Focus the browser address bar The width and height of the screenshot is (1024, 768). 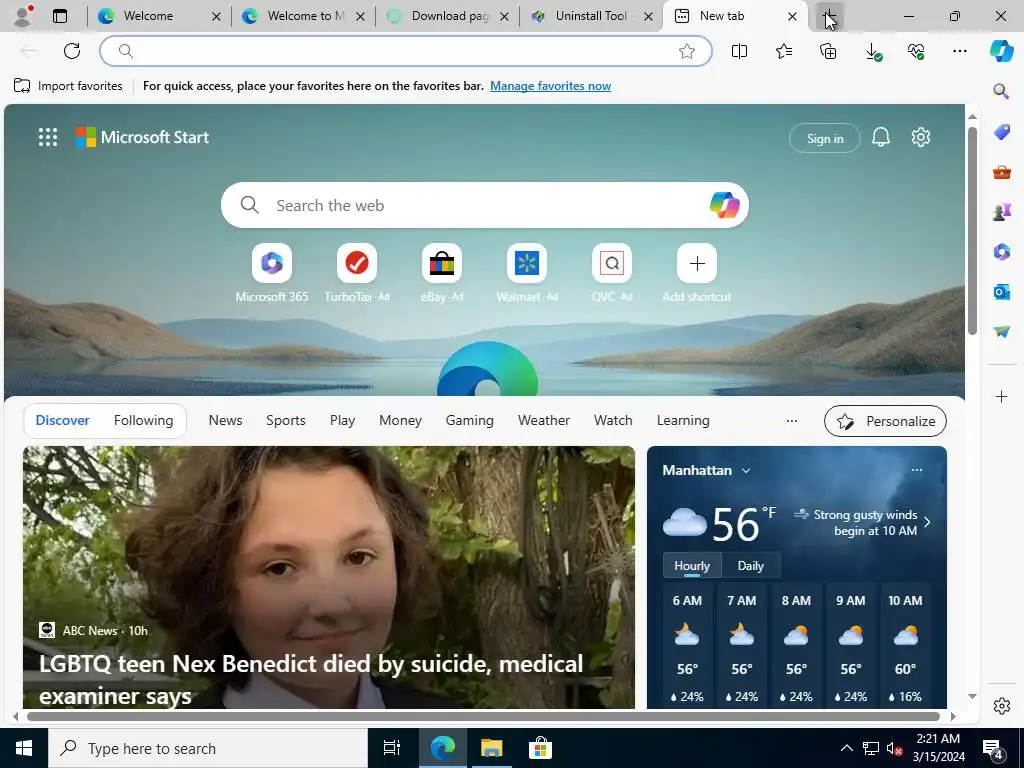405,51
